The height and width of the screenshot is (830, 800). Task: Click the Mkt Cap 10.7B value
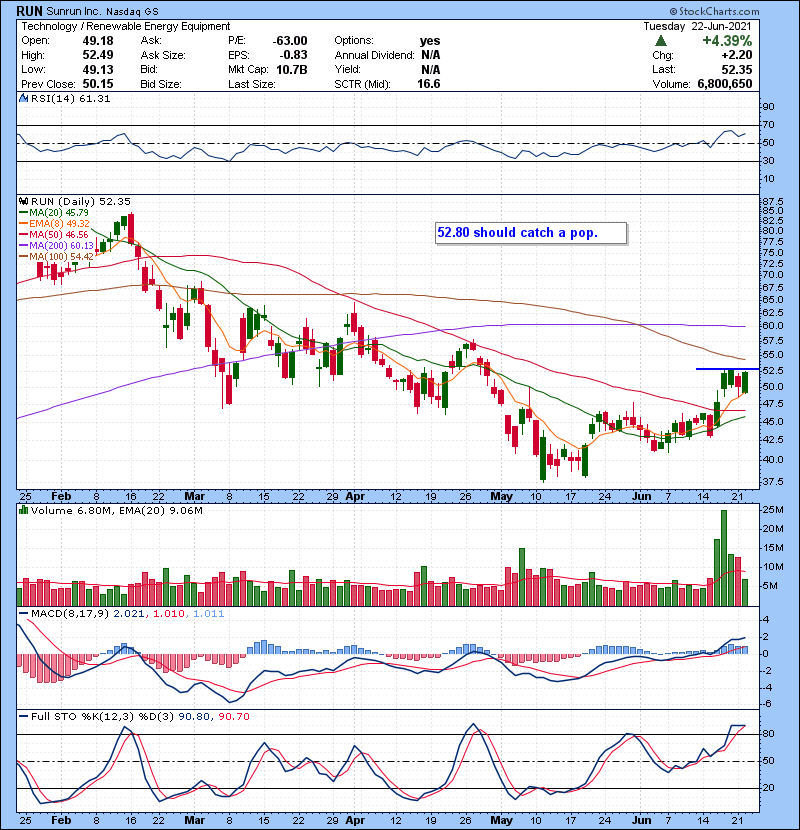[292, 69]
